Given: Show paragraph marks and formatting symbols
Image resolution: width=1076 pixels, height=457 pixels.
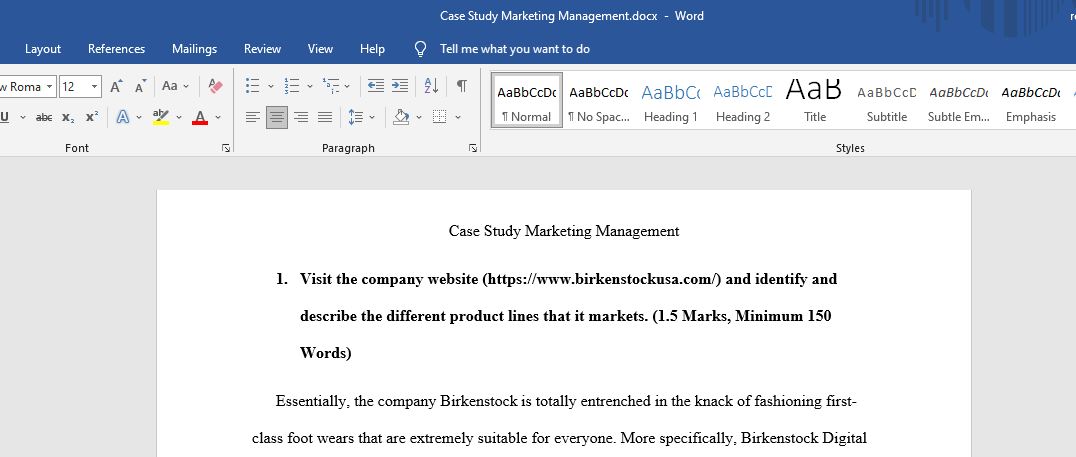Looking at the screenshot, I should pos(462,86).
